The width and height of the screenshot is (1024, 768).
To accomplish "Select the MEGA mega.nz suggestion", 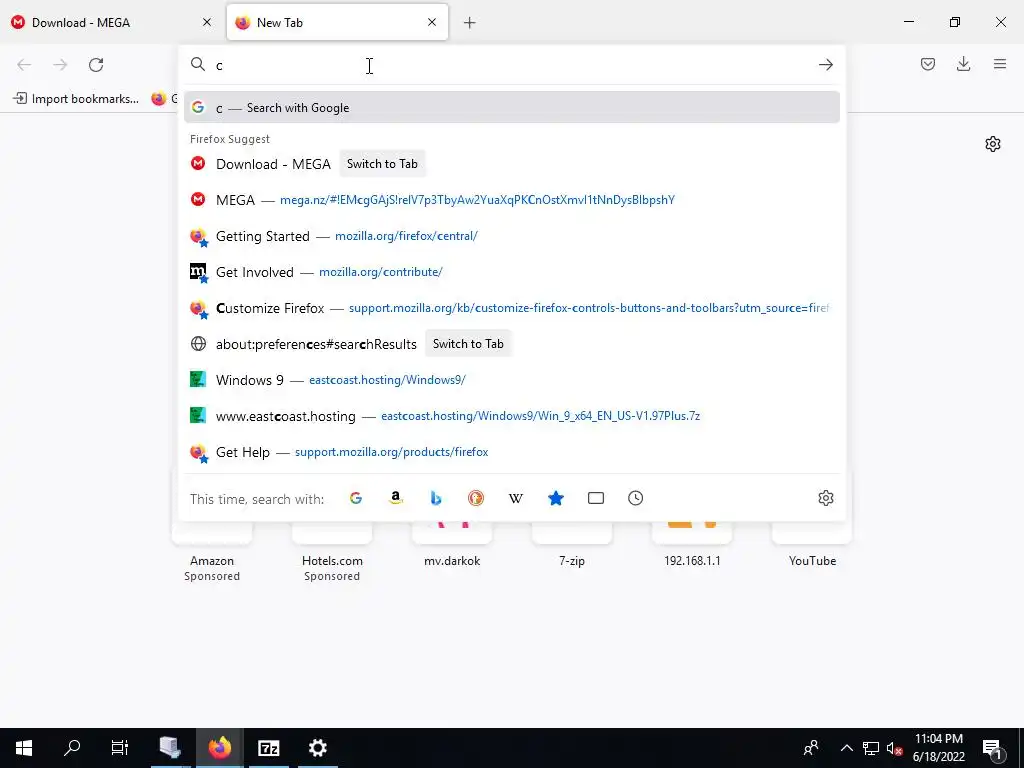I will point(511,200).
